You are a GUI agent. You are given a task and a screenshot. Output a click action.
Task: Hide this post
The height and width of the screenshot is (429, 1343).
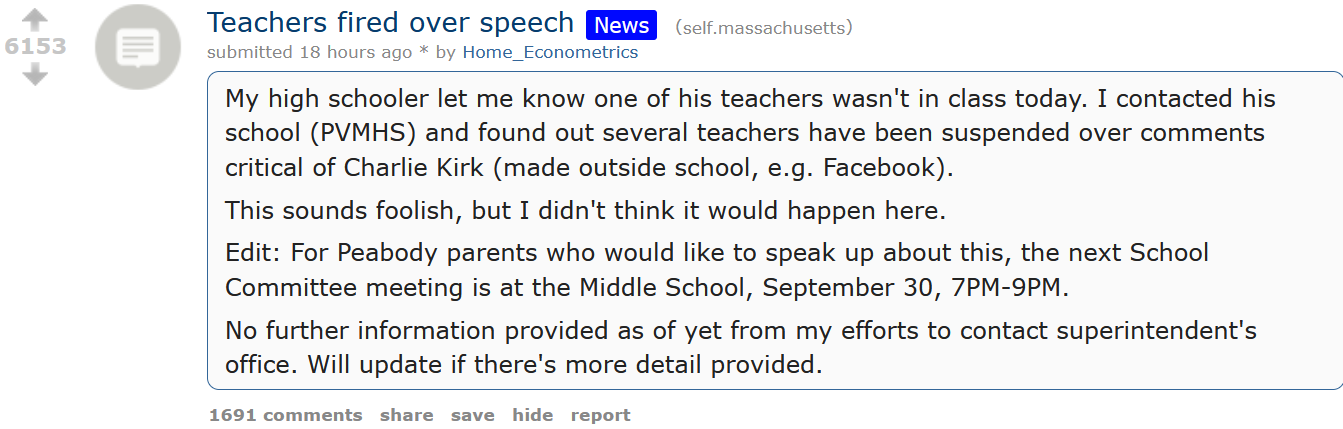[533, 415]
